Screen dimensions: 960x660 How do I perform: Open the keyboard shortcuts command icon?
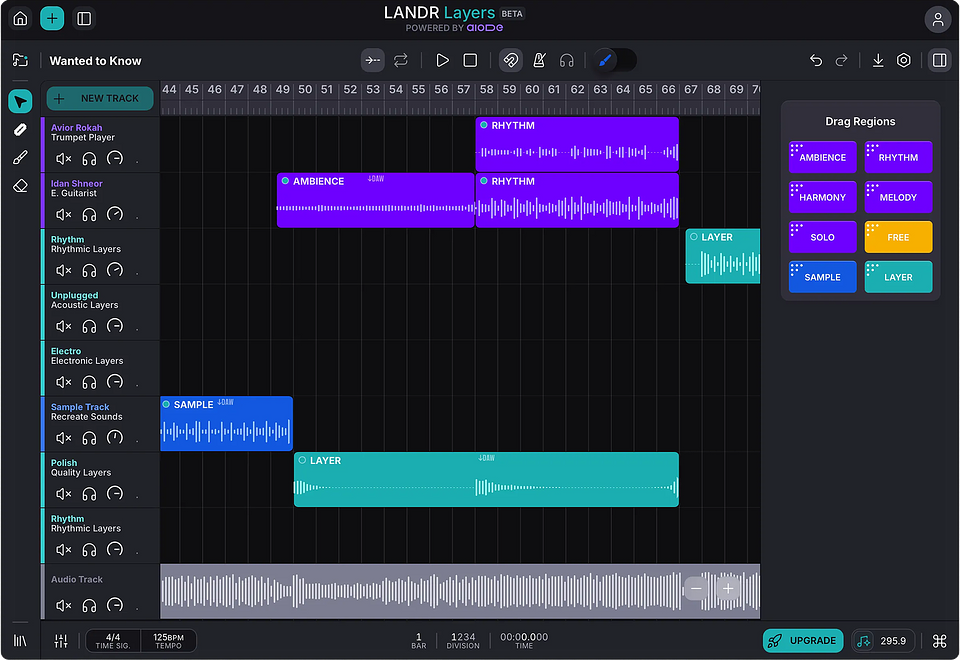click(939, 641)
